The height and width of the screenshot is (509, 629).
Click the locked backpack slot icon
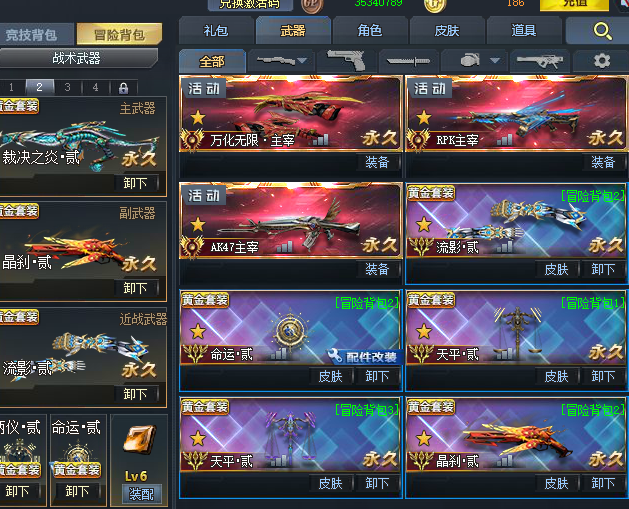coord(124,87)
